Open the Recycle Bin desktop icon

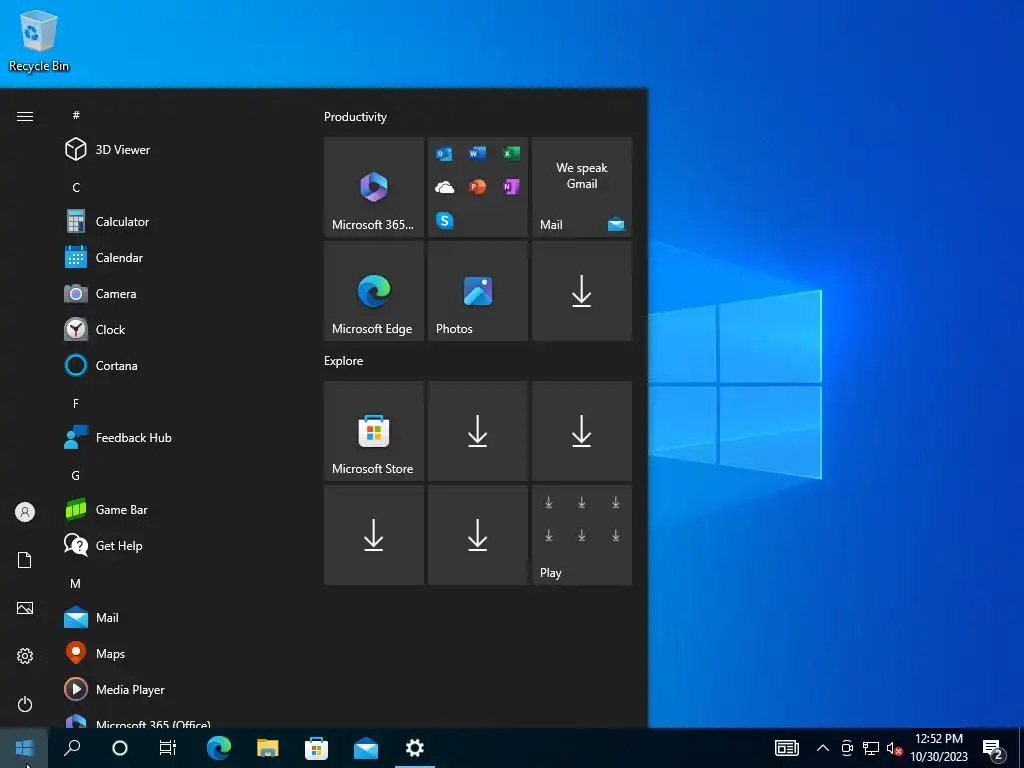39,41
